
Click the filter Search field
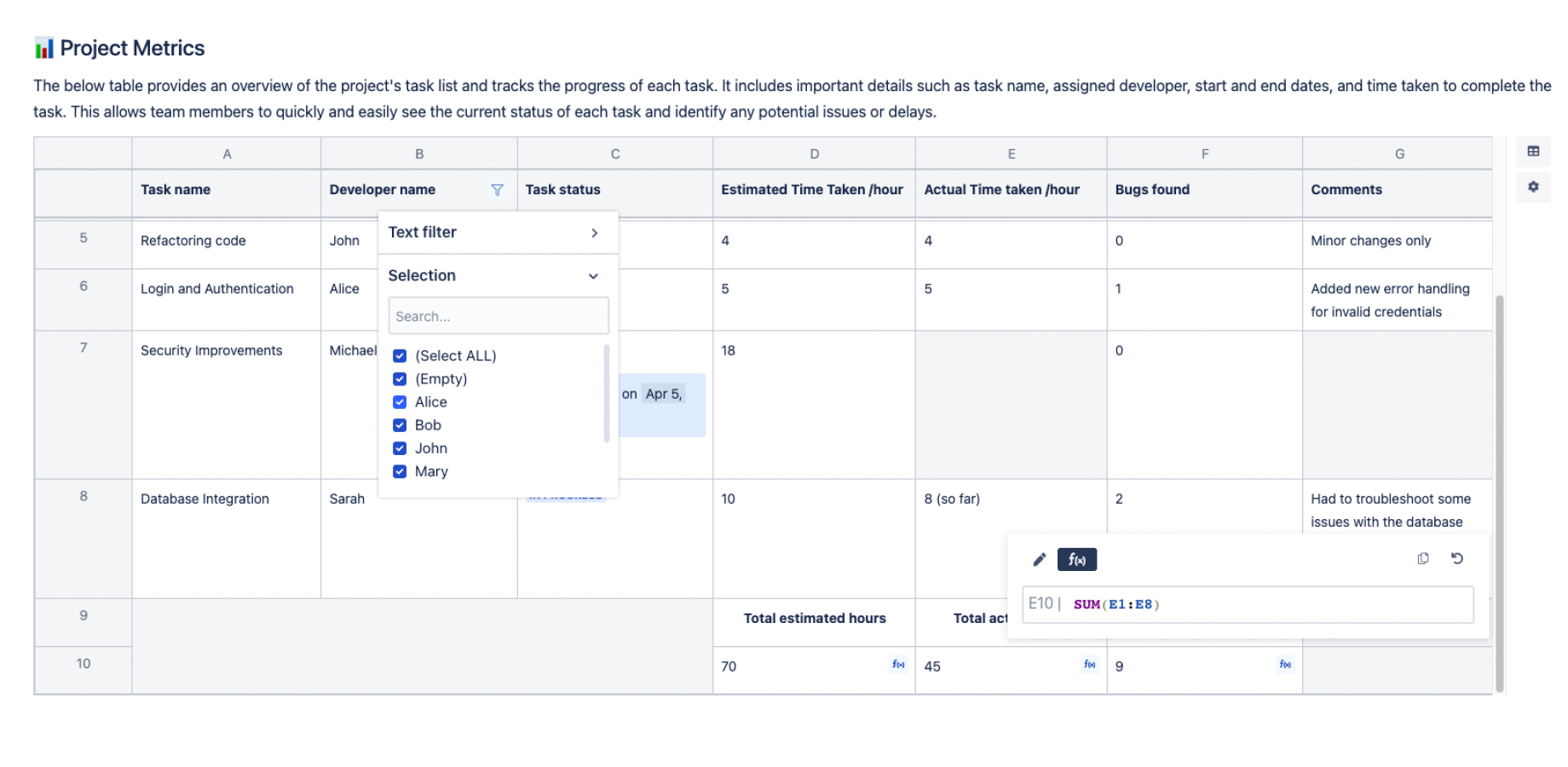pos(499,316)
